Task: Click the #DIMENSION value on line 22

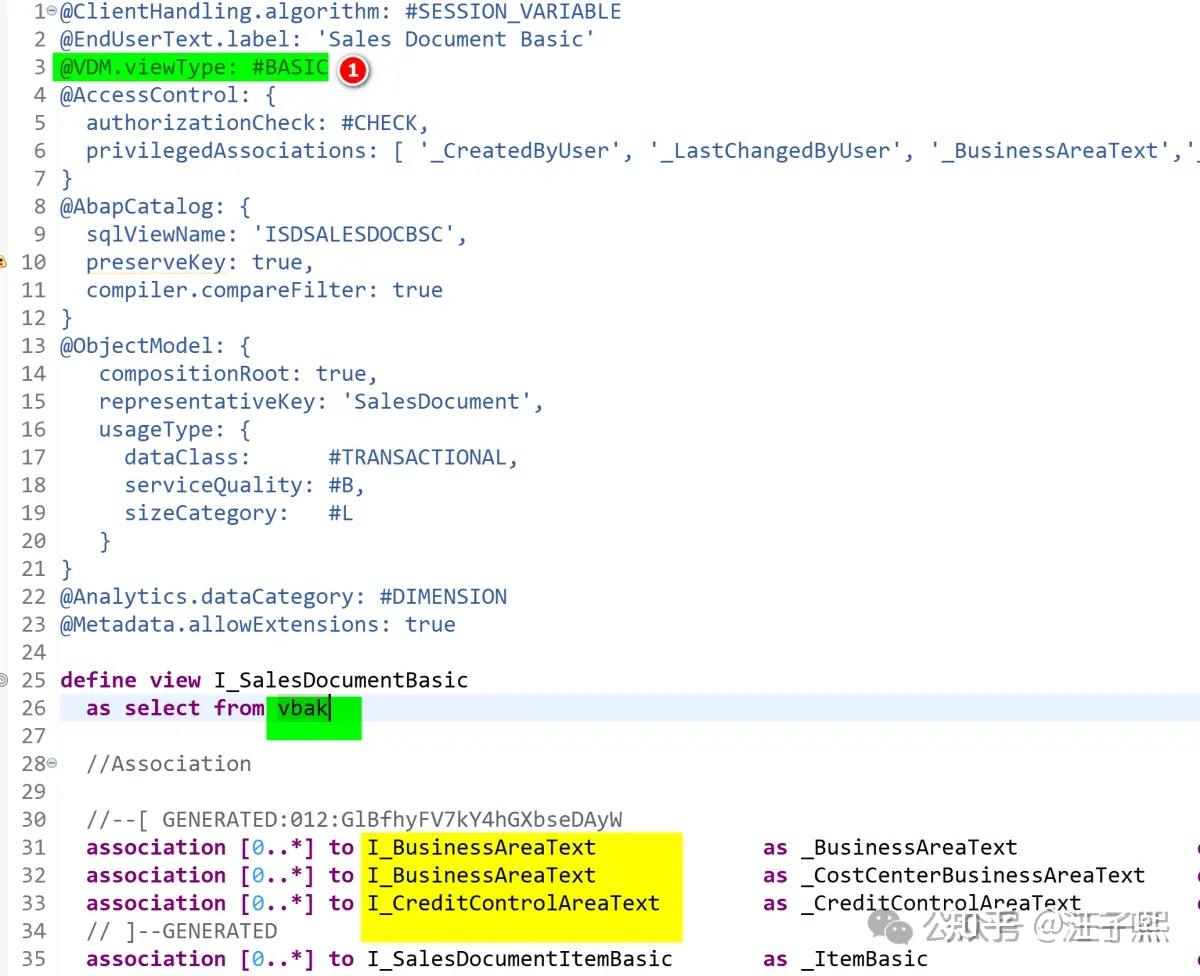Action: pos(443,596)
